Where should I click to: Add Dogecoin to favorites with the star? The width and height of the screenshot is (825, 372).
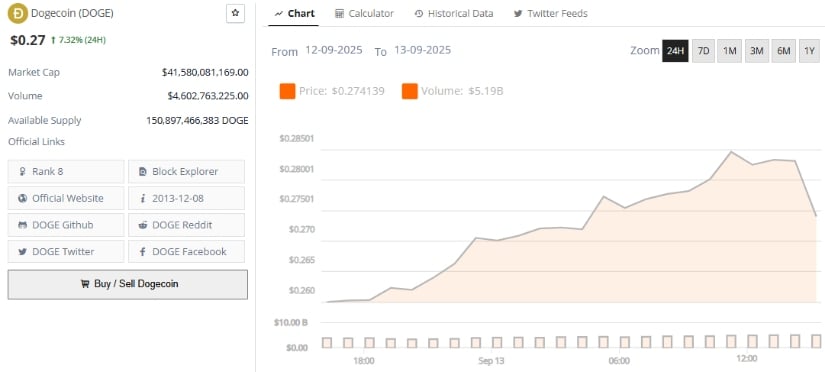pos(235,14)
